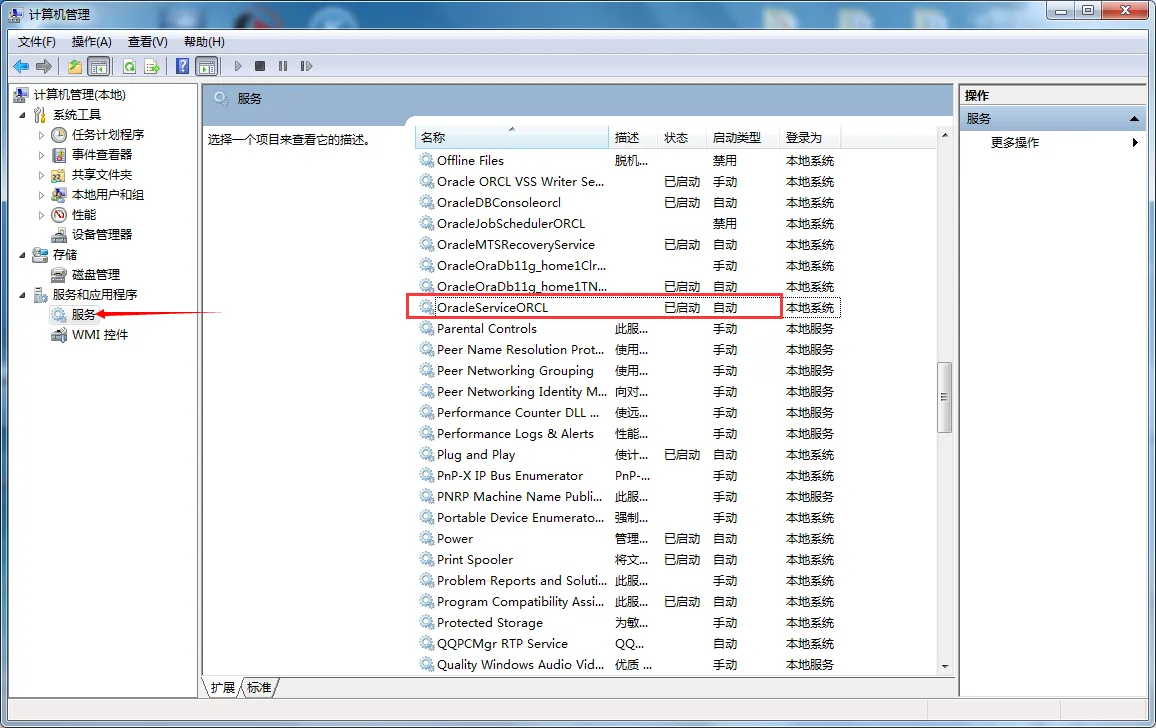
Task: Select the Offline Files service
Action: point(470,160)
